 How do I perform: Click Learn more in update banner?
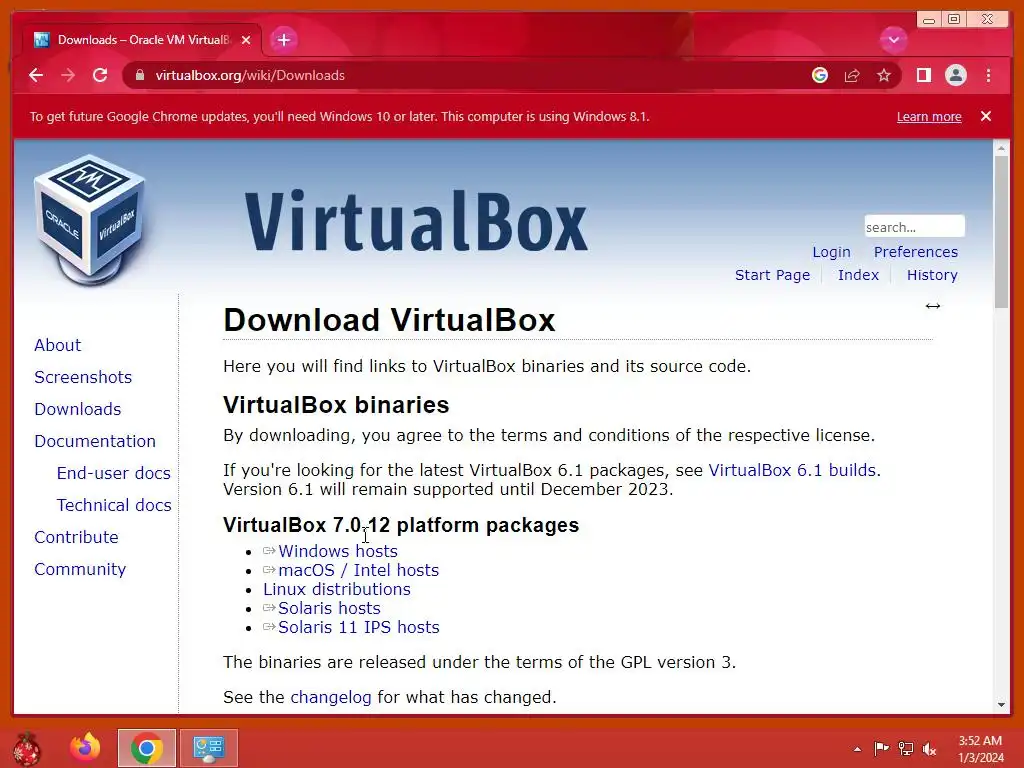[x=929, y=116]
